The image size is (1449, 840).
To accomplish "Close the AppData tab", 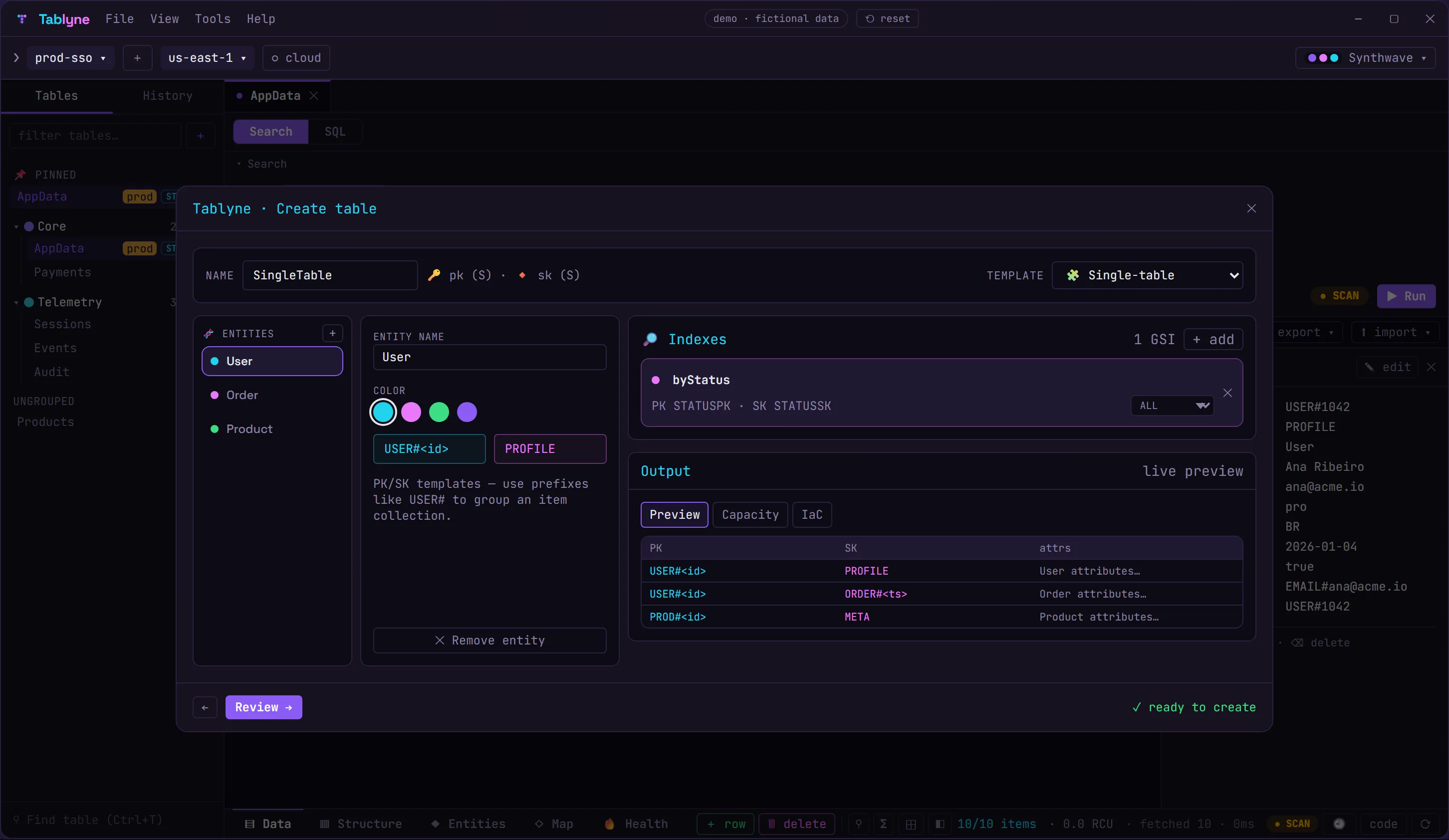I will click(314, 95).
